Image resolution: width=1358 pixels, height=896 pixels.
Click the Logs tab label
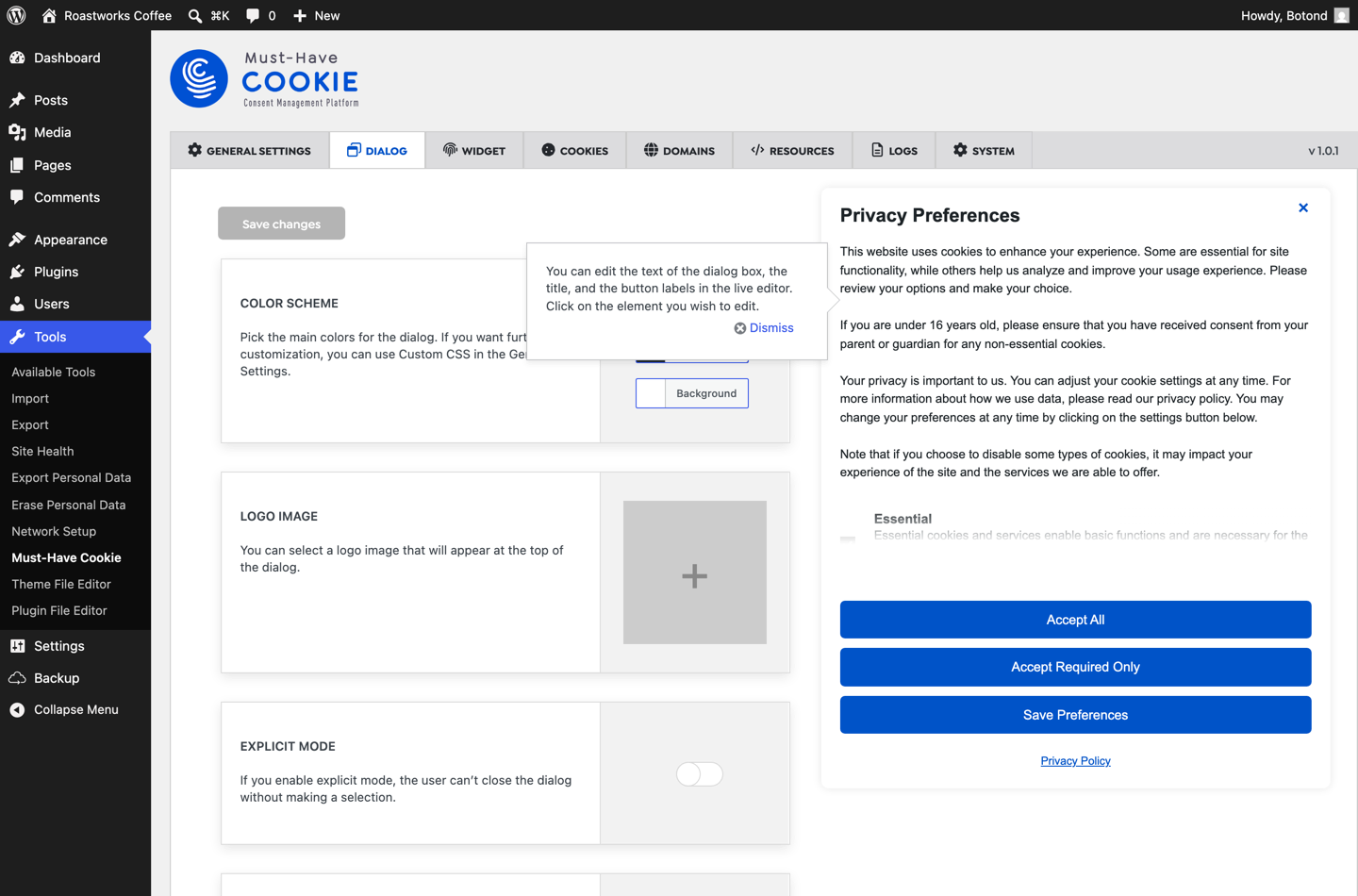click(x=903, y=151)
